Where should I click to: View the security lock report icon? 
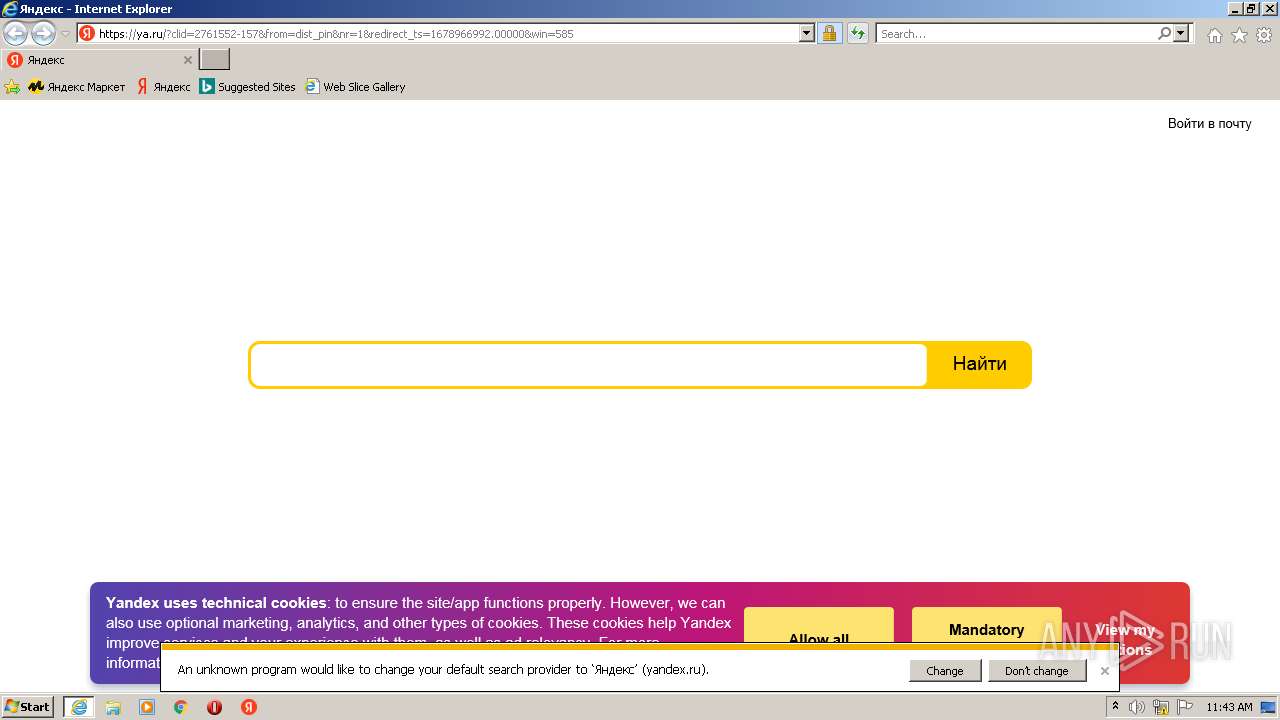click(x=829, y=33)
